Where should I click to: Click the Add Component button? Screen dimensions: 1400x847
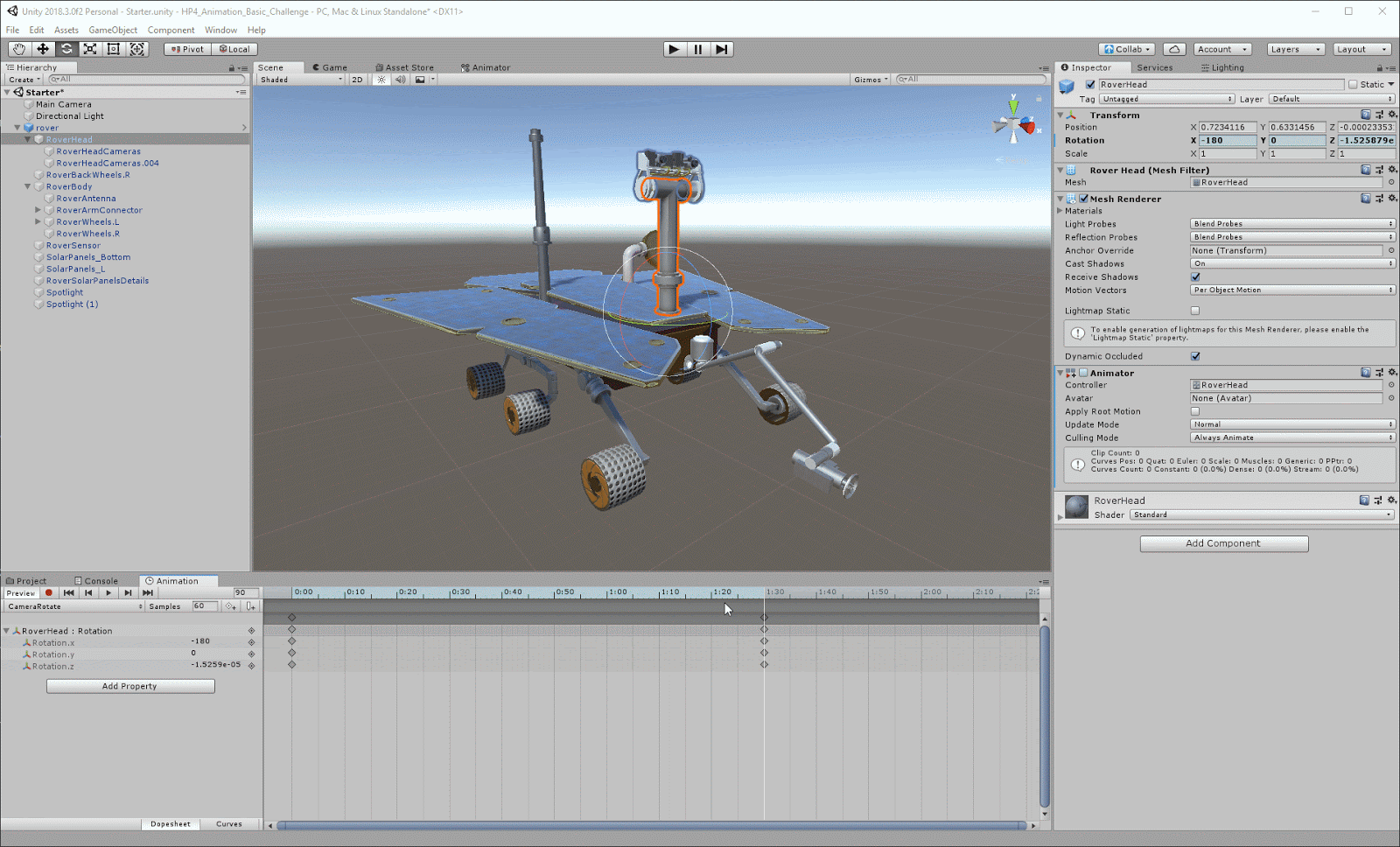tap(1223, 543)
